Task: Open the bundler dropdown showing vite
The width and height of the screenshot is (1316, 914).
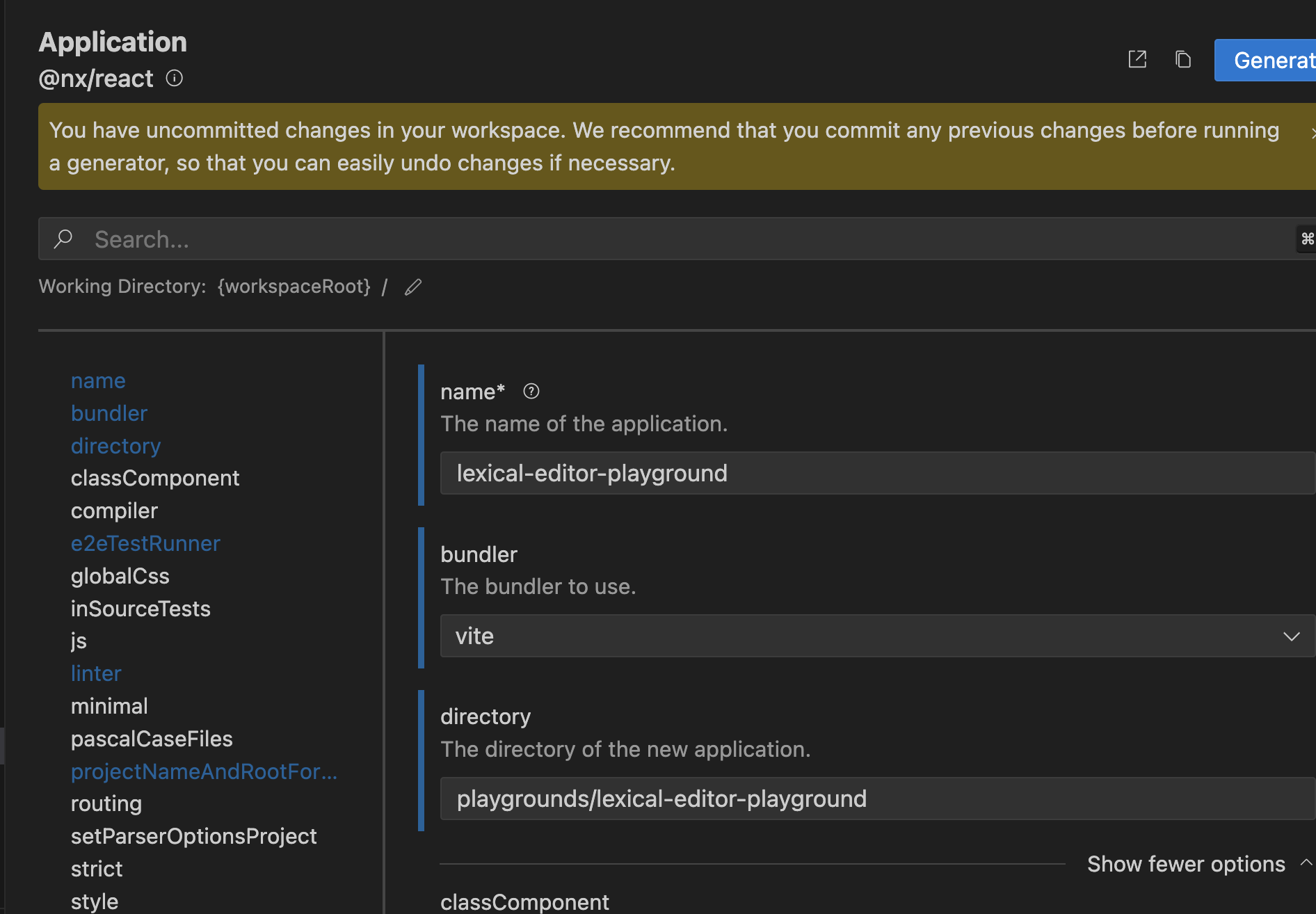Action: [x=876, y=636]
